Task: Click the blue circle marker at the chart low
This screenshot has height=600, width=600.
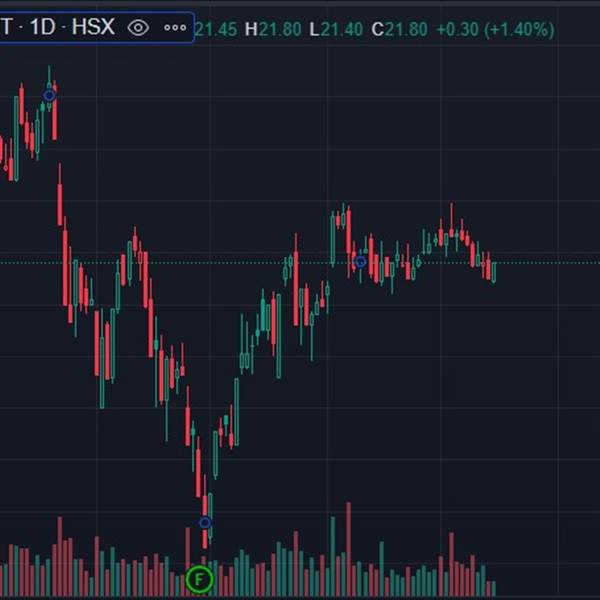Action: coord(205,522)
